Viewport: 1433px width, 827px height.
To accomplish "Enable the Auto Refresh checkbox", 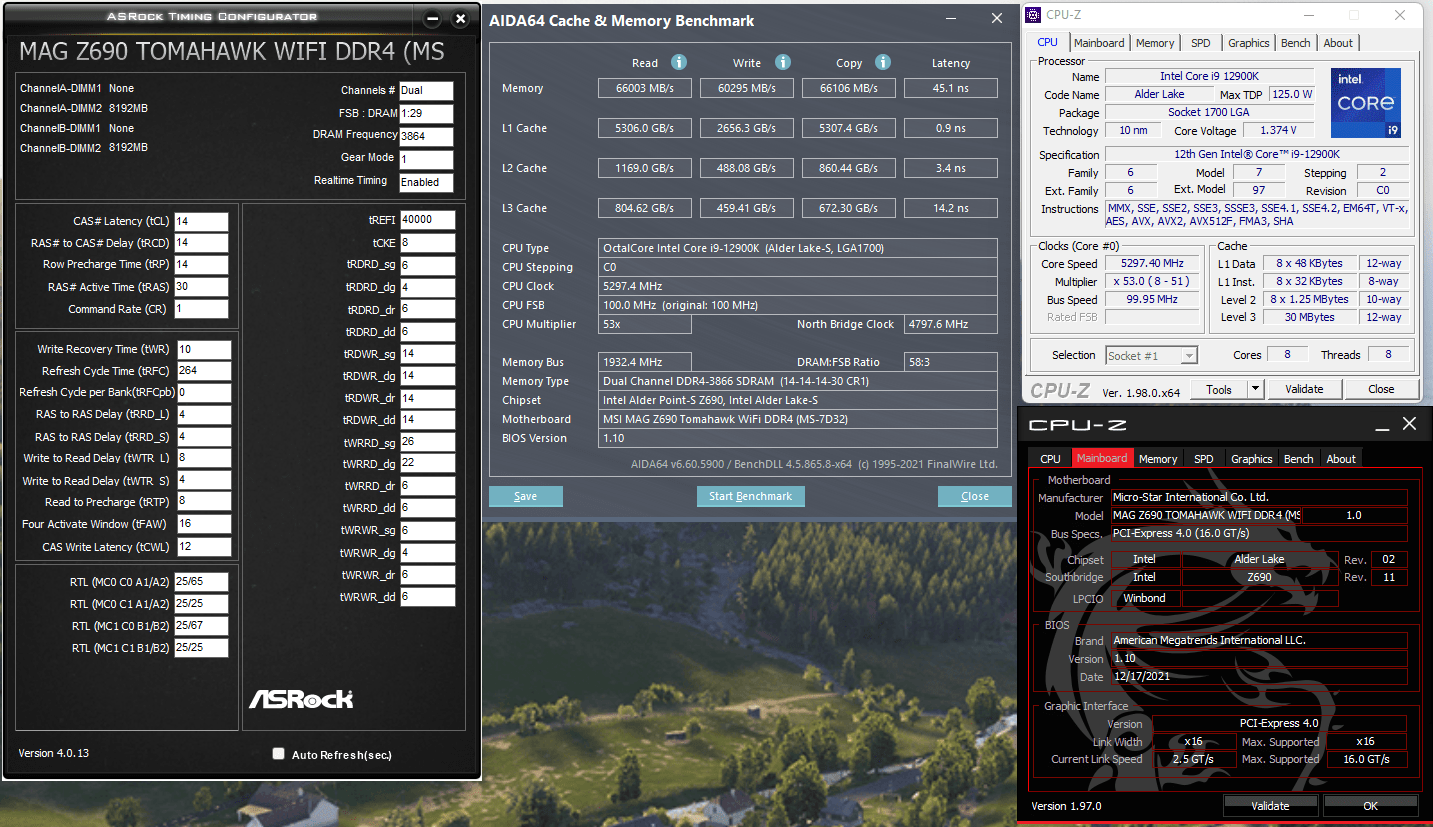I will point(278,754).
